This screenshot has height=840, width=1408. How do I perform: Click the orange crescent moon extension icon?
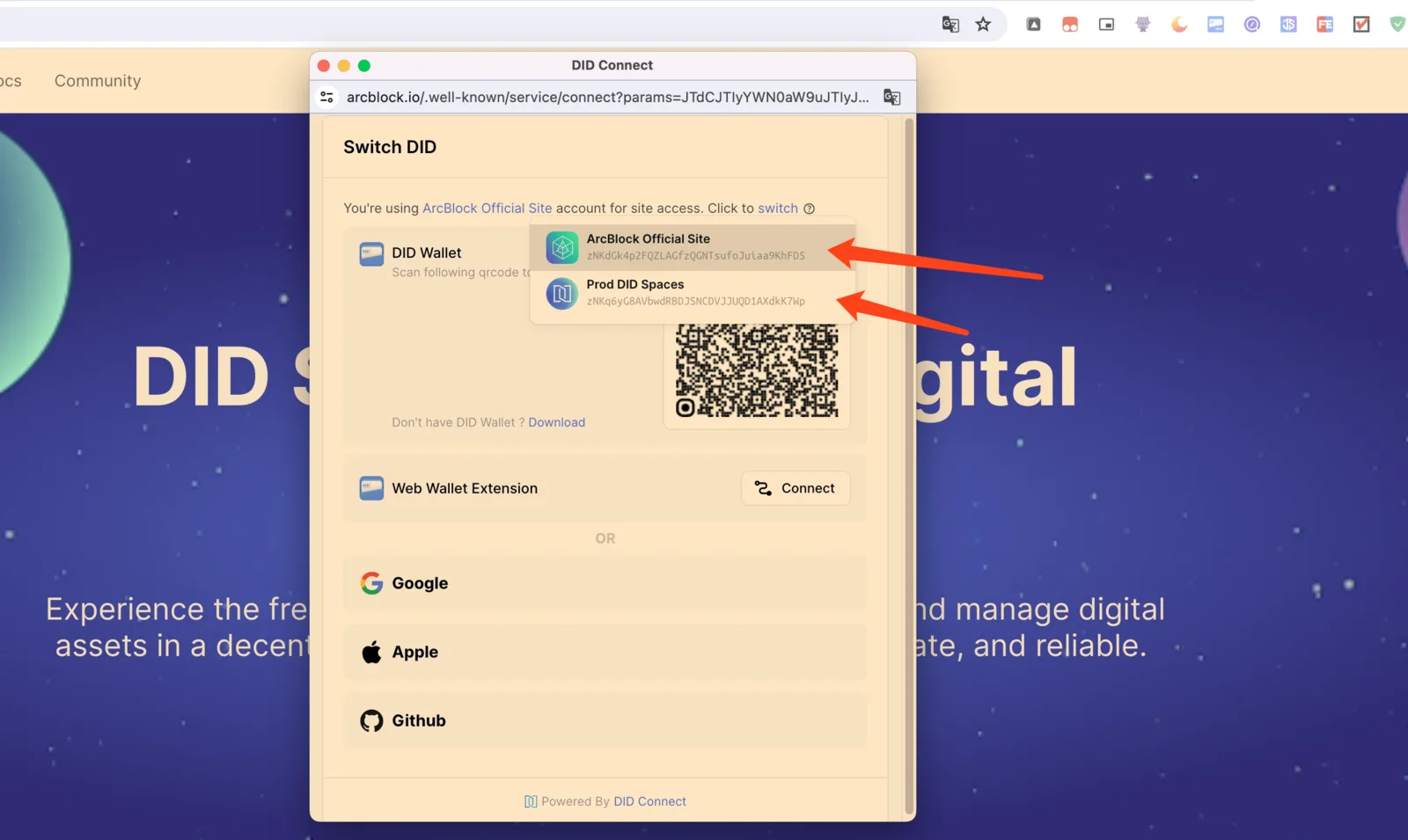click(x=1179, y=25)
